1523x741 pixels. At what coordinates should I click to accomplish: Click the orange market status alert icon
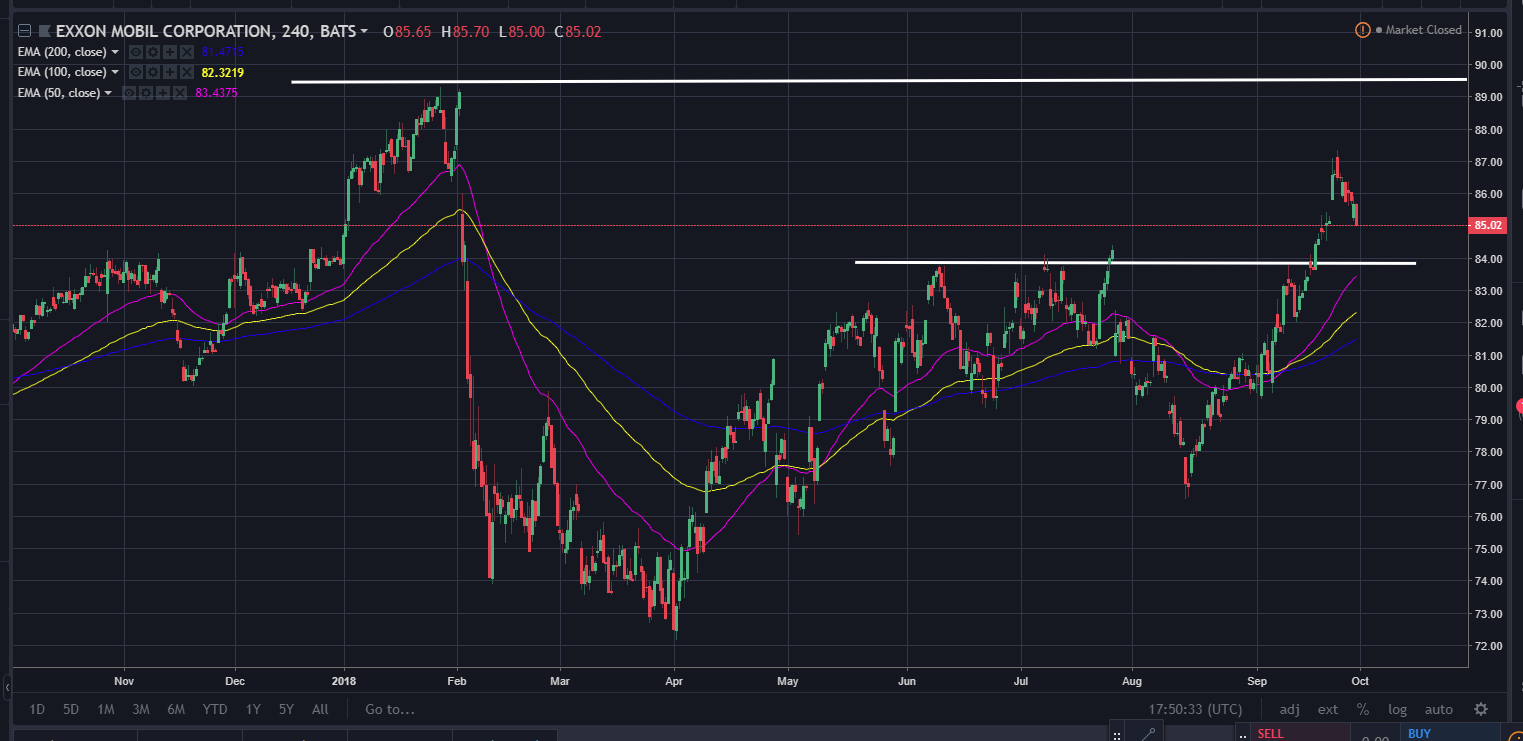tap(1362, 30)
